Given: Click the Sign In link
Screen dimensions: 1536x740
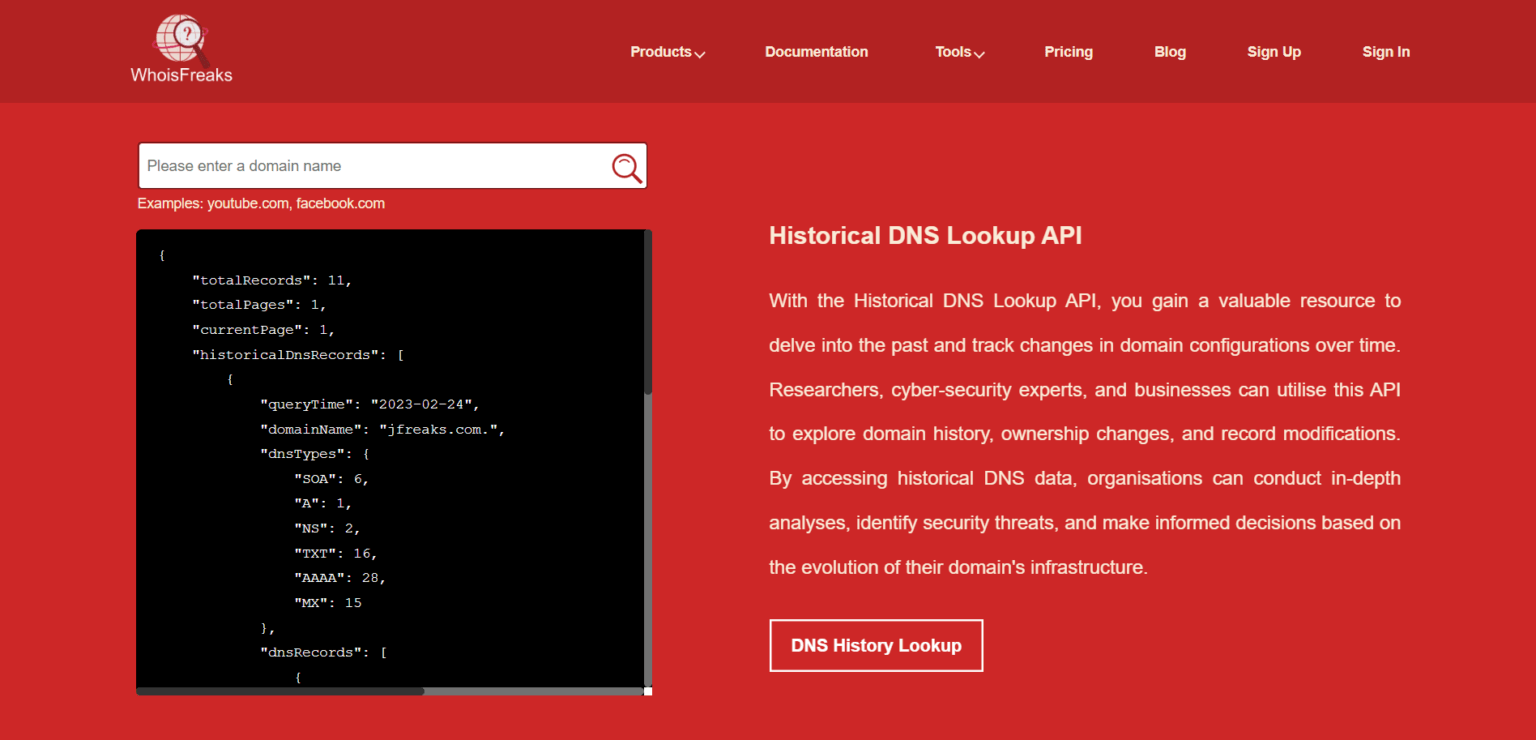Looking at the screenshot, I should point(1386,51).
